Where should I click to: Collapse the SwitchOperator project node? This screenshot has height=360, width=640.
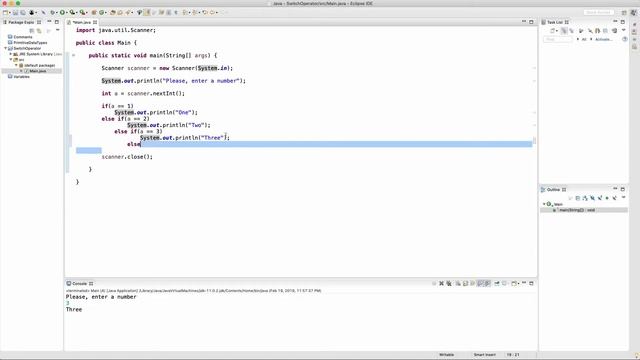[x=6, y=48]
